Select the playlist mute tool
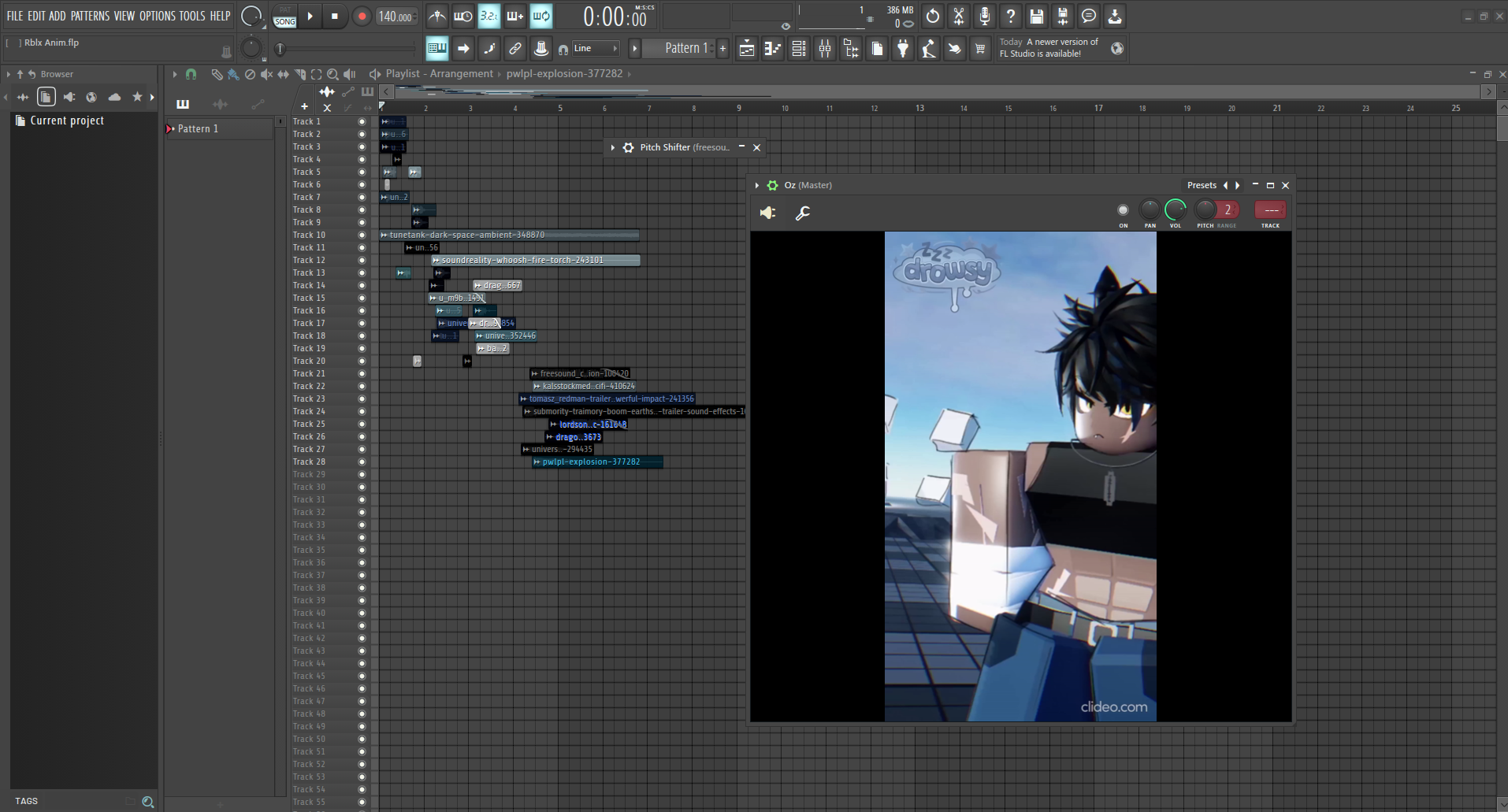Image resolution: width=1508 pixels, height=812 pixels. click(266, 74)
